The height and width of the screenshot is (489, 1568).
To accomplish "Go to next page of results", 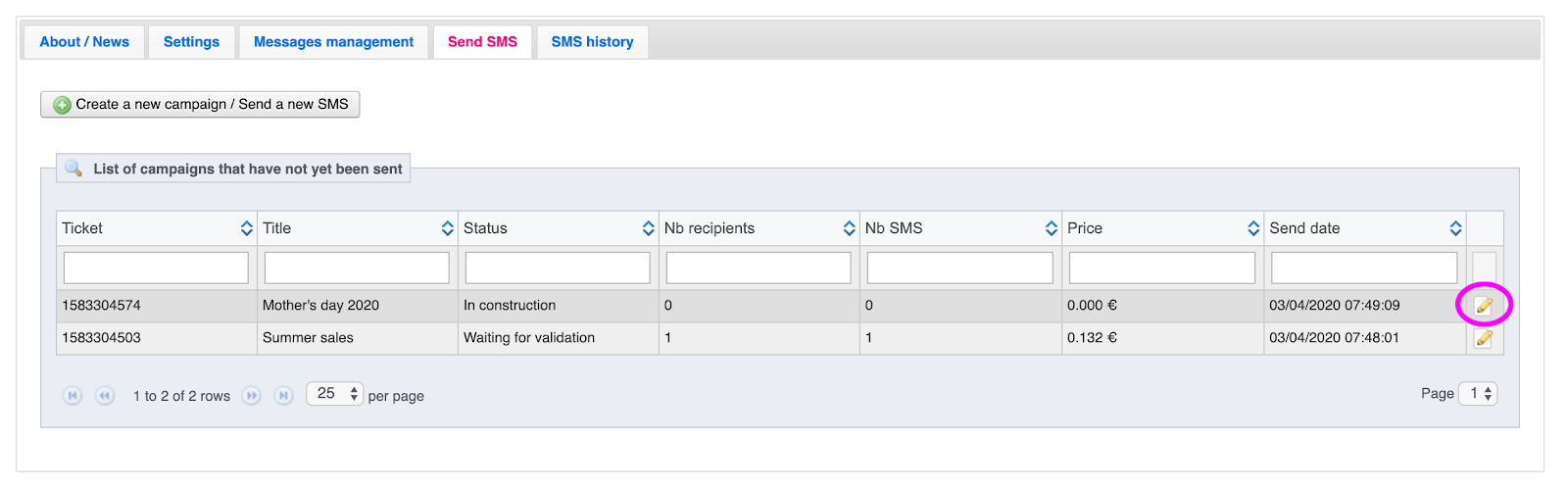I will [252, 396].
